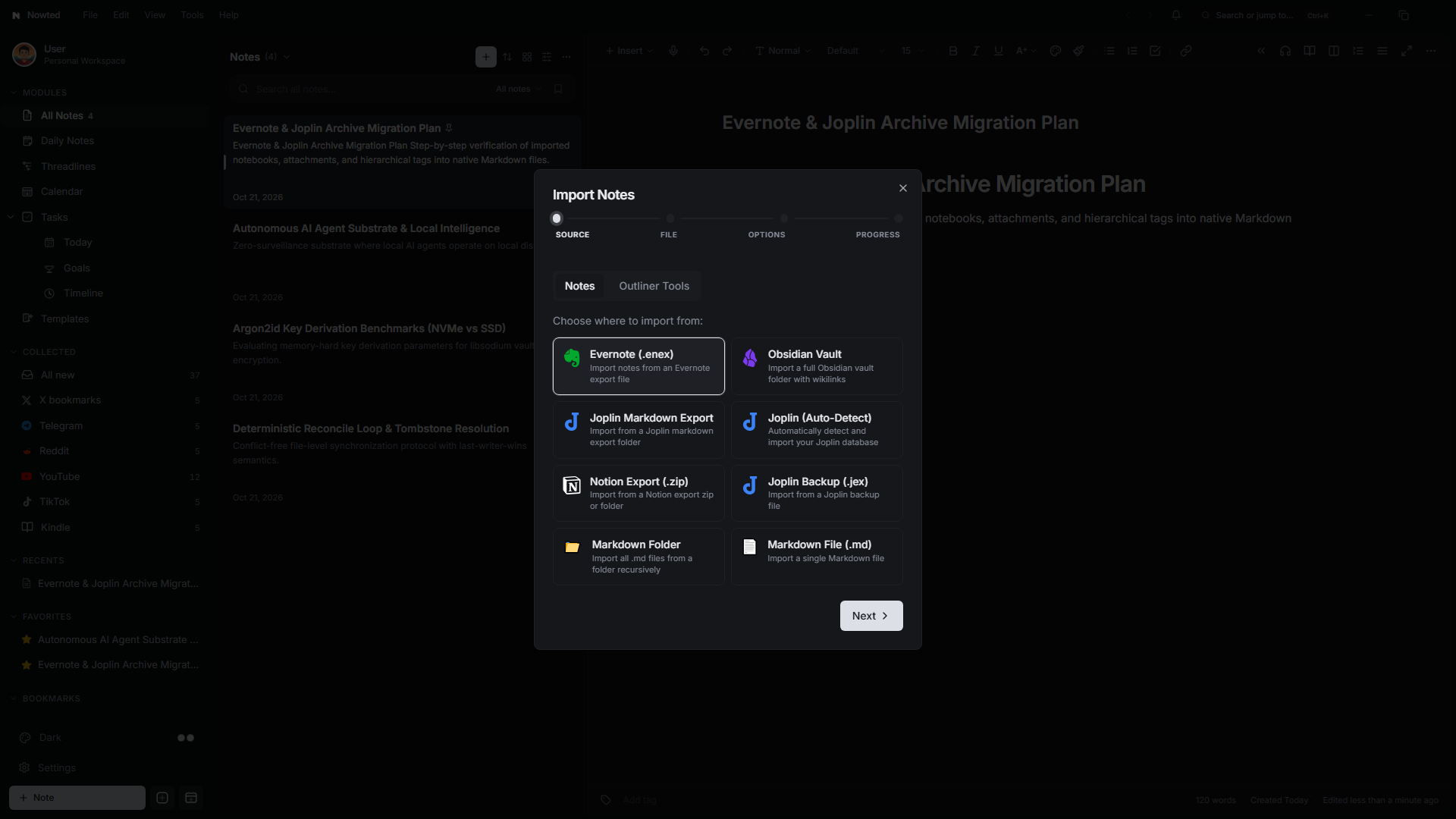Open the Default font dropdown

(x=855, y=51)
